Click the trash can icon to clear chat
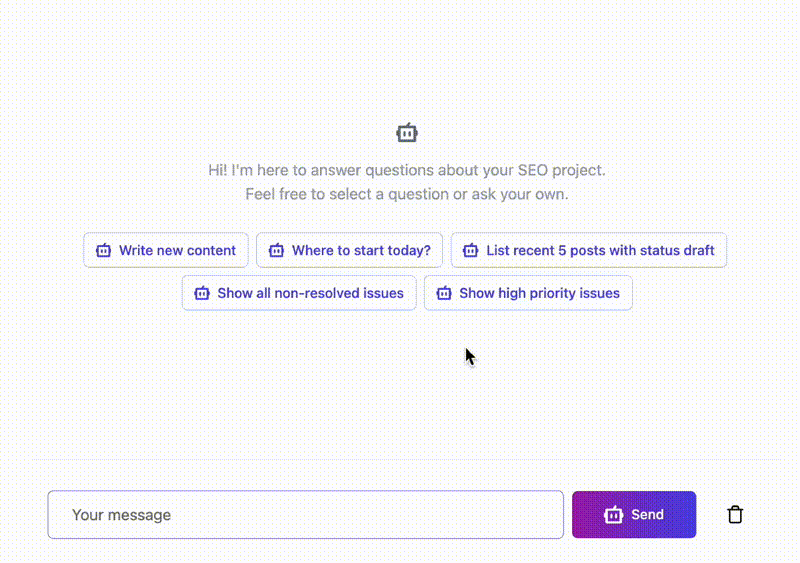This screenshot has width=800, height=563. 735,515
